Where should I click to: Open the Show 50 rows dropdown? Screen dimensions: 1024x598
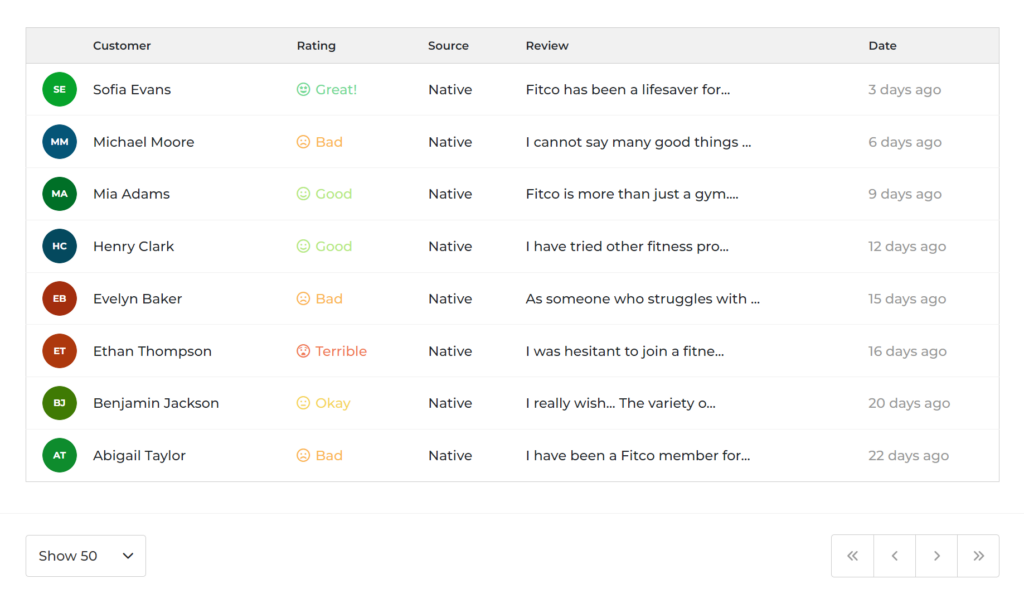86,556
